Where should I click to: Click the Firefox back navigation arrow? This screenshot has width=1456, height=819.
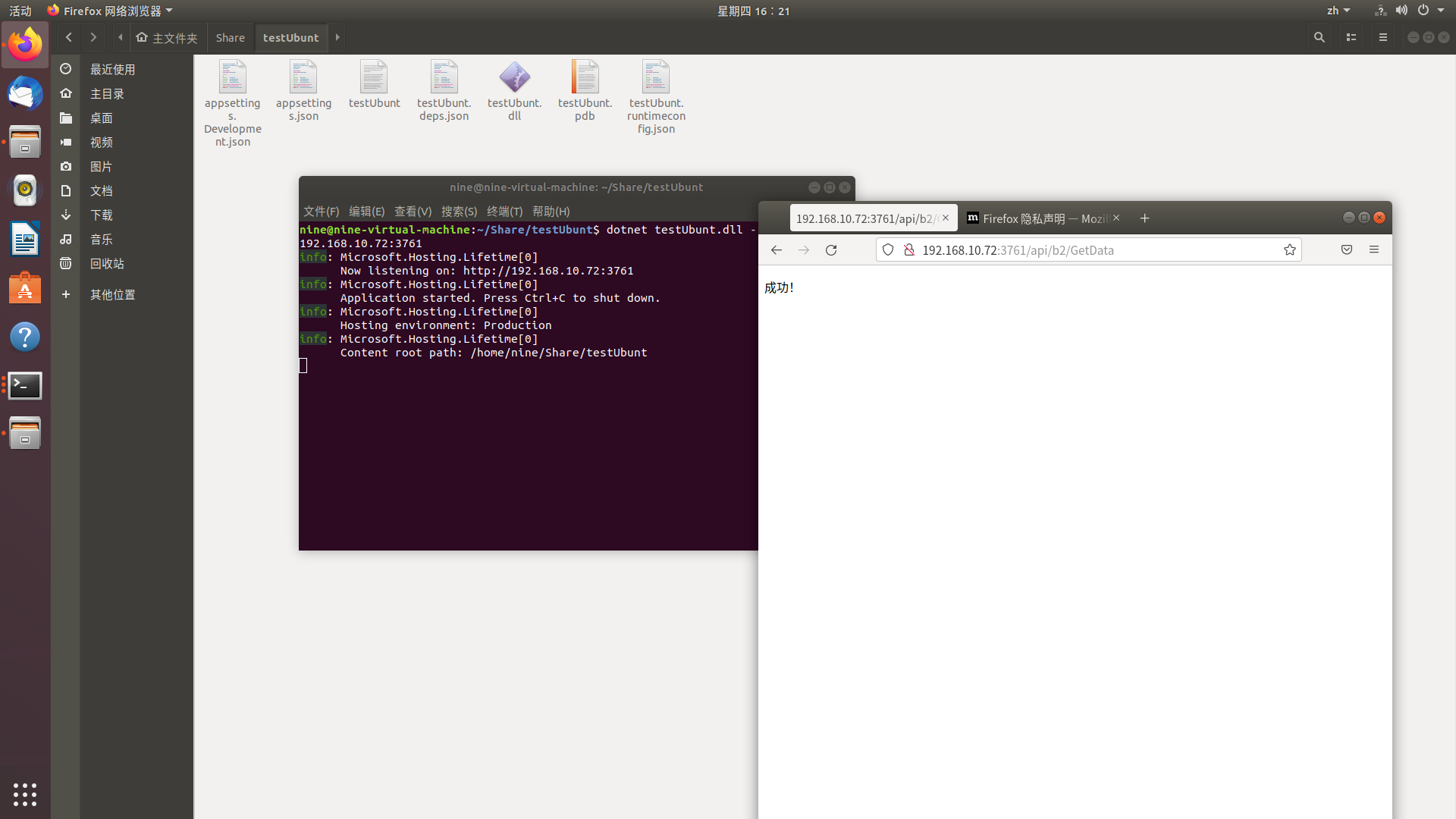[776, 249]
